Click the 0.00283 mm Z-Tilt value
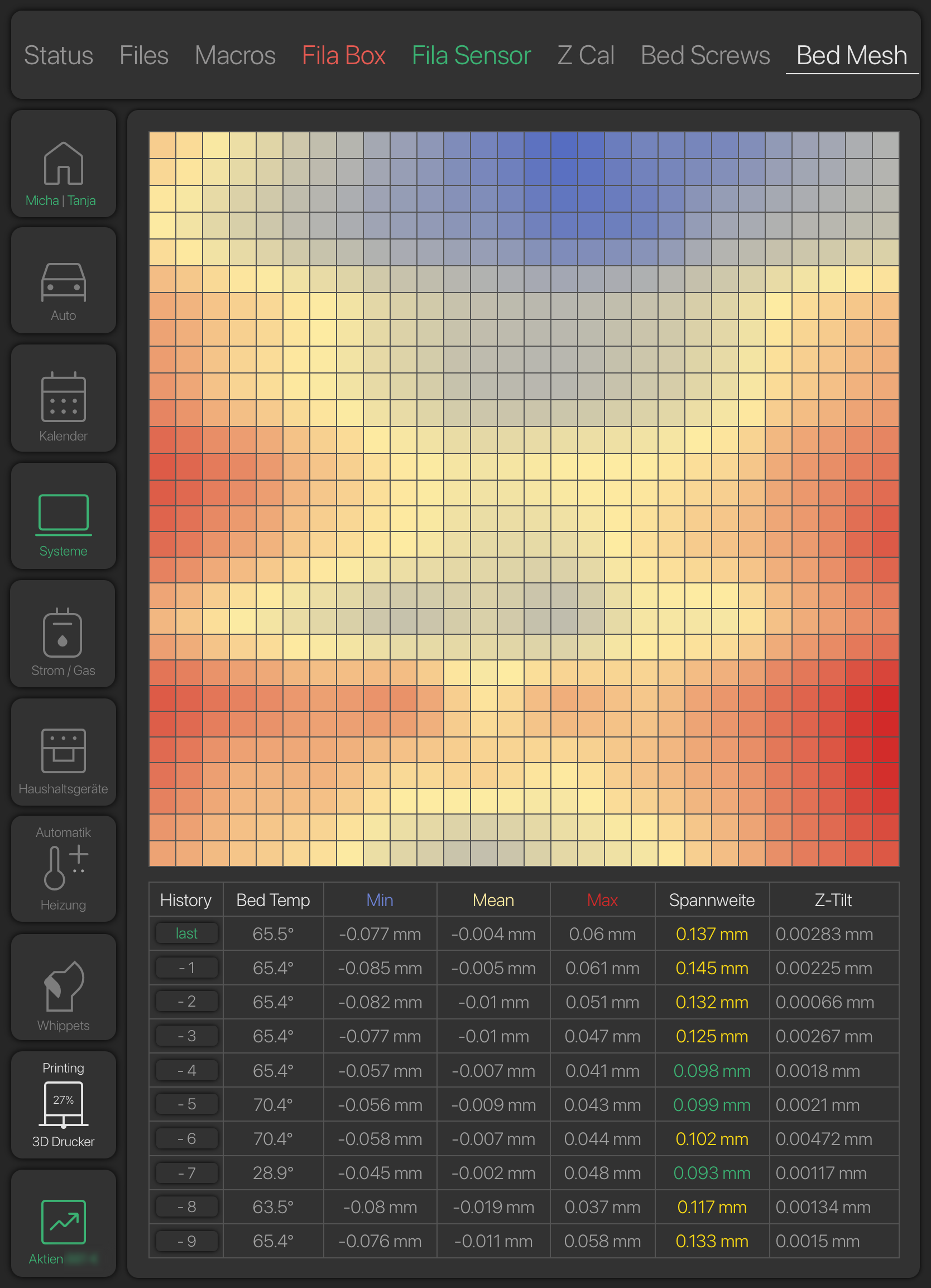This screenshot has height=1288, width=931. pyautogui.click(x=824, y=933)
